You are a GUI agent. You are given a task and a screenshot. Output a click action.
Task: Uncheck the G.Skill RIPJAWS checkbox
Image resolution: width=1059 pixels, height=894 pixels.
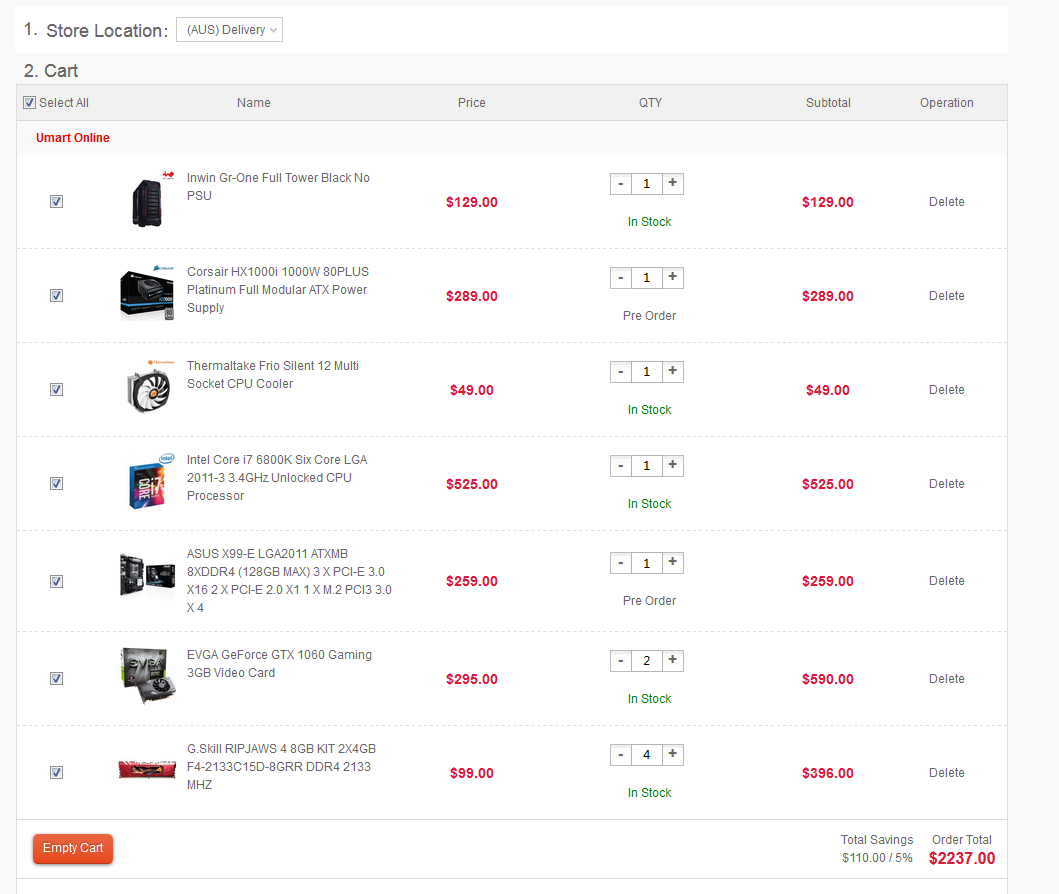click(57, 772)
